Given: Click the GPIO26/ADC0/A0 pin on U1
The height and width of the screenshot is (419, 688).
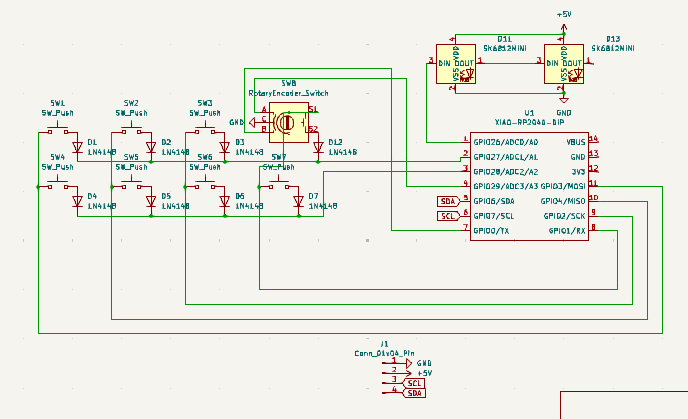Looking at the screenshot, I should (x=505, y=142).
